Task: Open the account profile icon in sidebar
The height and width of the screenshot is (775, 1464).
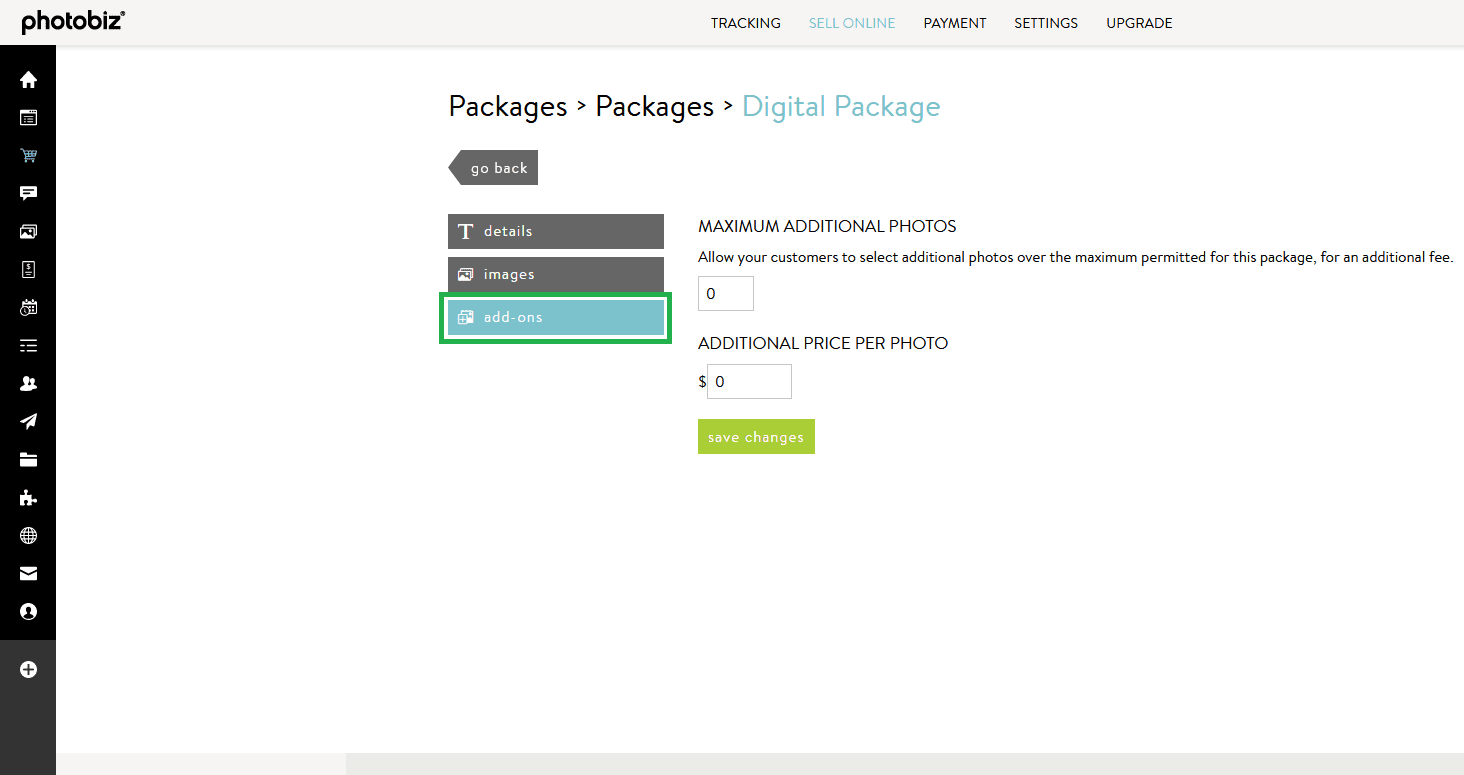Action: [x=28, y=611]
